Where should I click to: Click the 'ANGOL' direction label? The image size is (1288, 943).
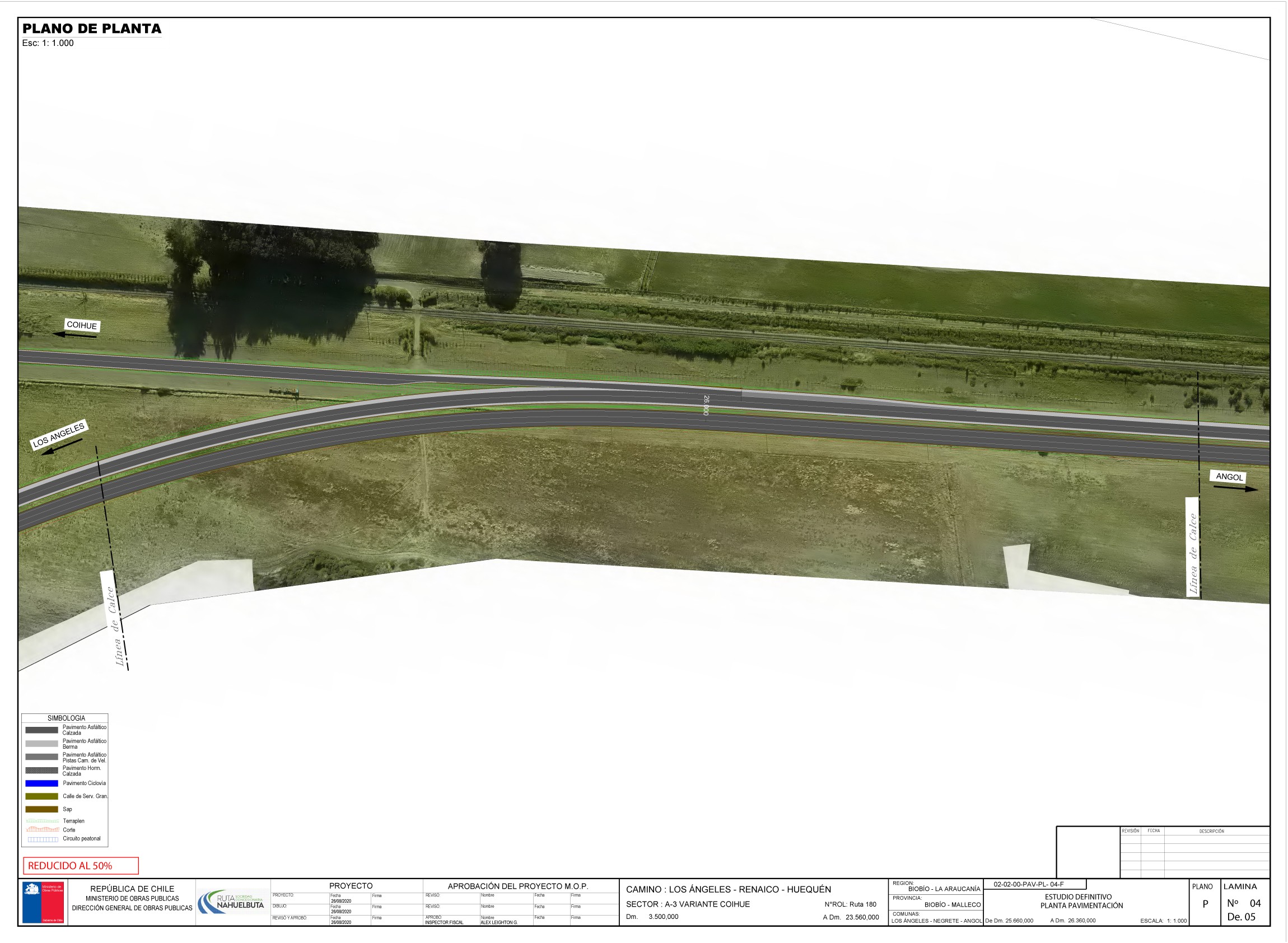point(1229,477)
